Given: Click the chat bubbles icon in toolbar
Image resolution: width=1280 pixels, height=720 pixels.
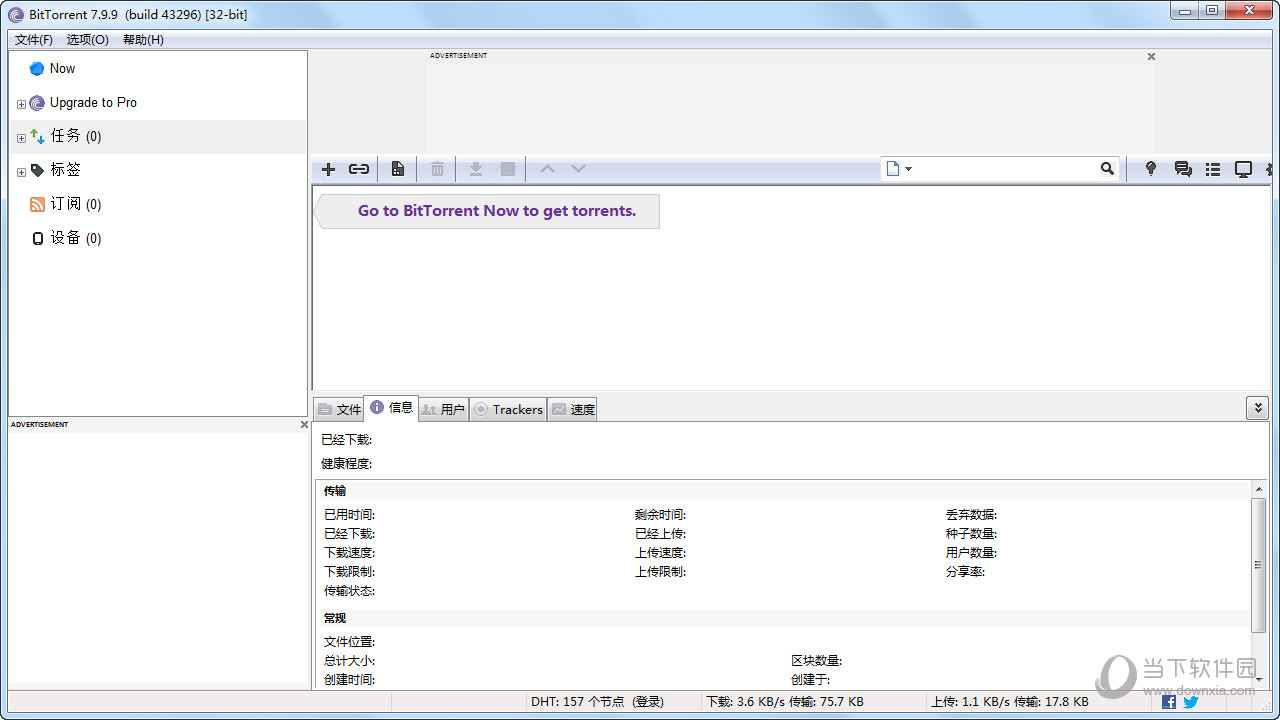Looking at the screenshot, I should click(x=1183, y=169).
